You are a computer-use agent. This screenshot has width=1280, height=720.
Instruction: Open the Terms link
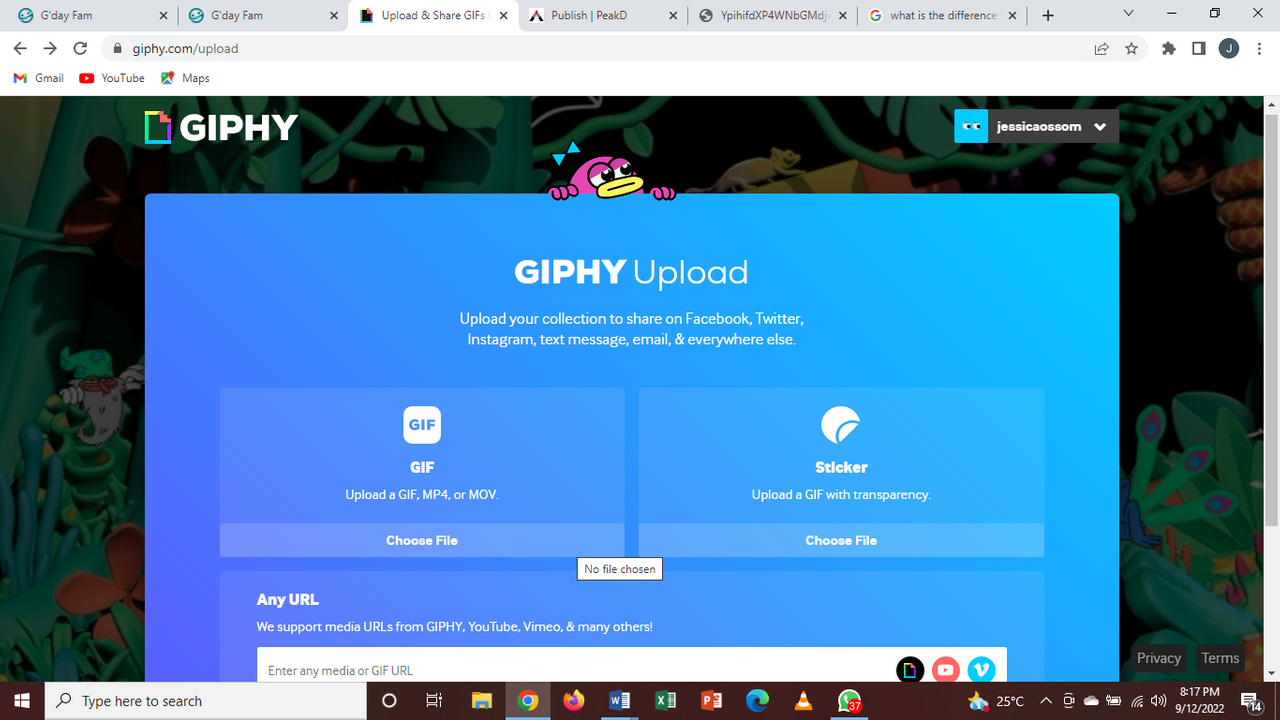point(1220,658)
